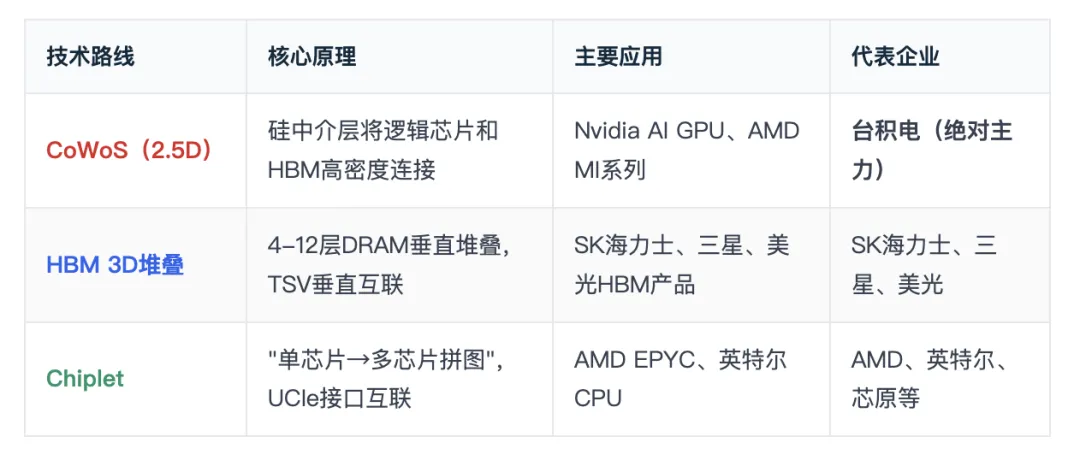
Task: Click the 核心原理 column header
Action: click(312, 57)
